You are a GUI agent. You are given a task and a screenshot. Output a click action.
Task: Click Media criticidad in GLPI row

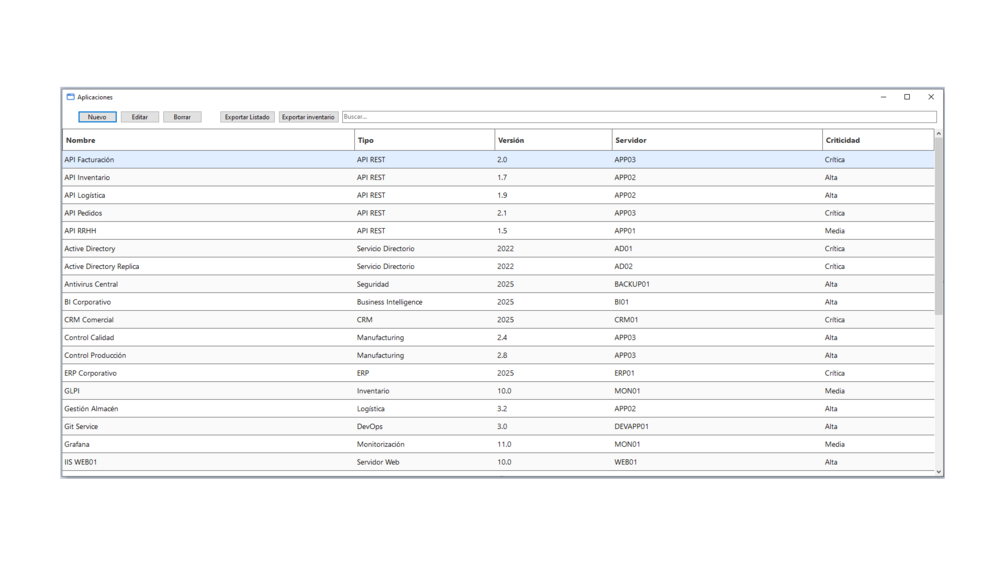click(x=835, y=391)
